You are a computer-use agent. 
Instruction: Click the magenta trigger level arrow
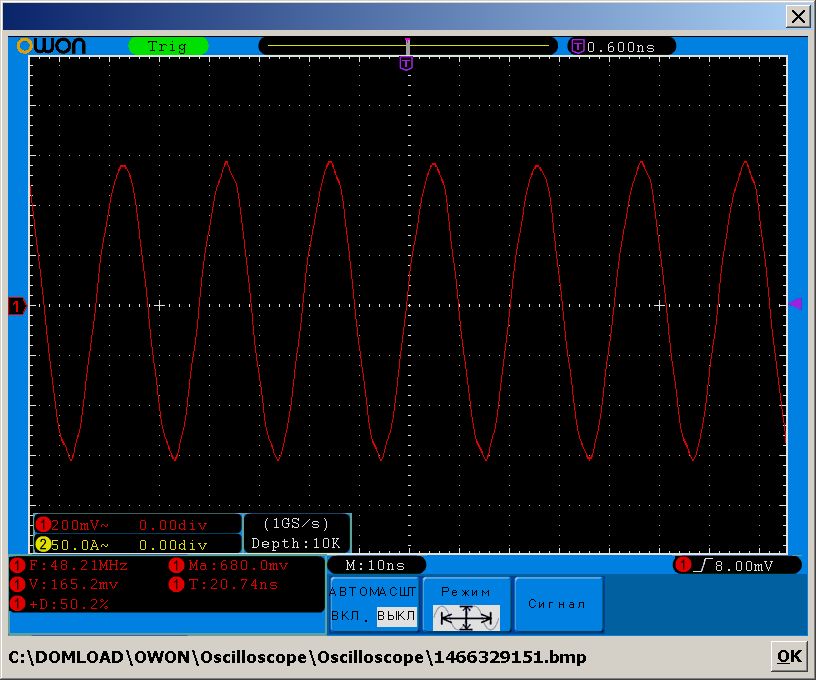(x=796, y=304)
